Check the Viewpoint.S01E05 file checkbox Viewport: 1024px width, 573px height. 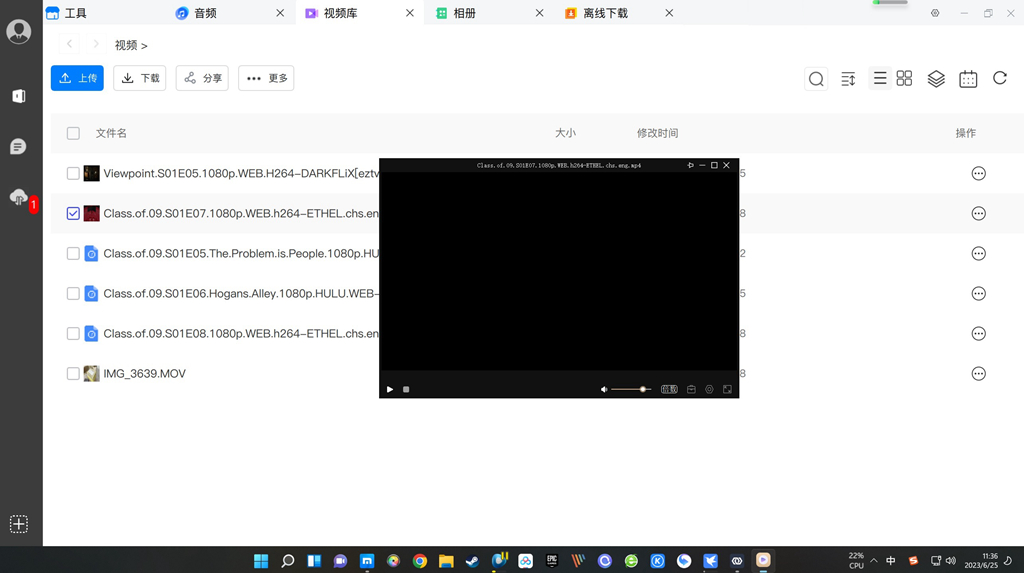coord(73,173)
